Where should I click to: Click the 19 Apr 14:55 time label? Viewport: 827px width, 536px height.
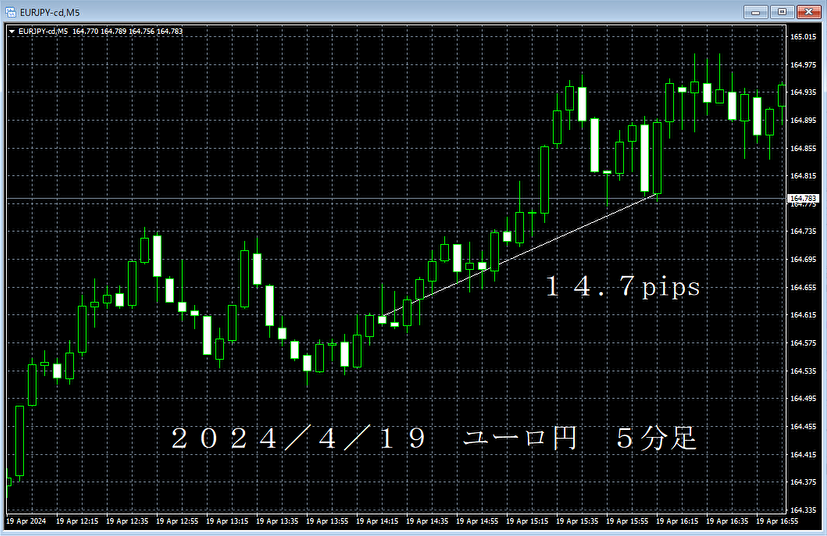tap(477, 521)
